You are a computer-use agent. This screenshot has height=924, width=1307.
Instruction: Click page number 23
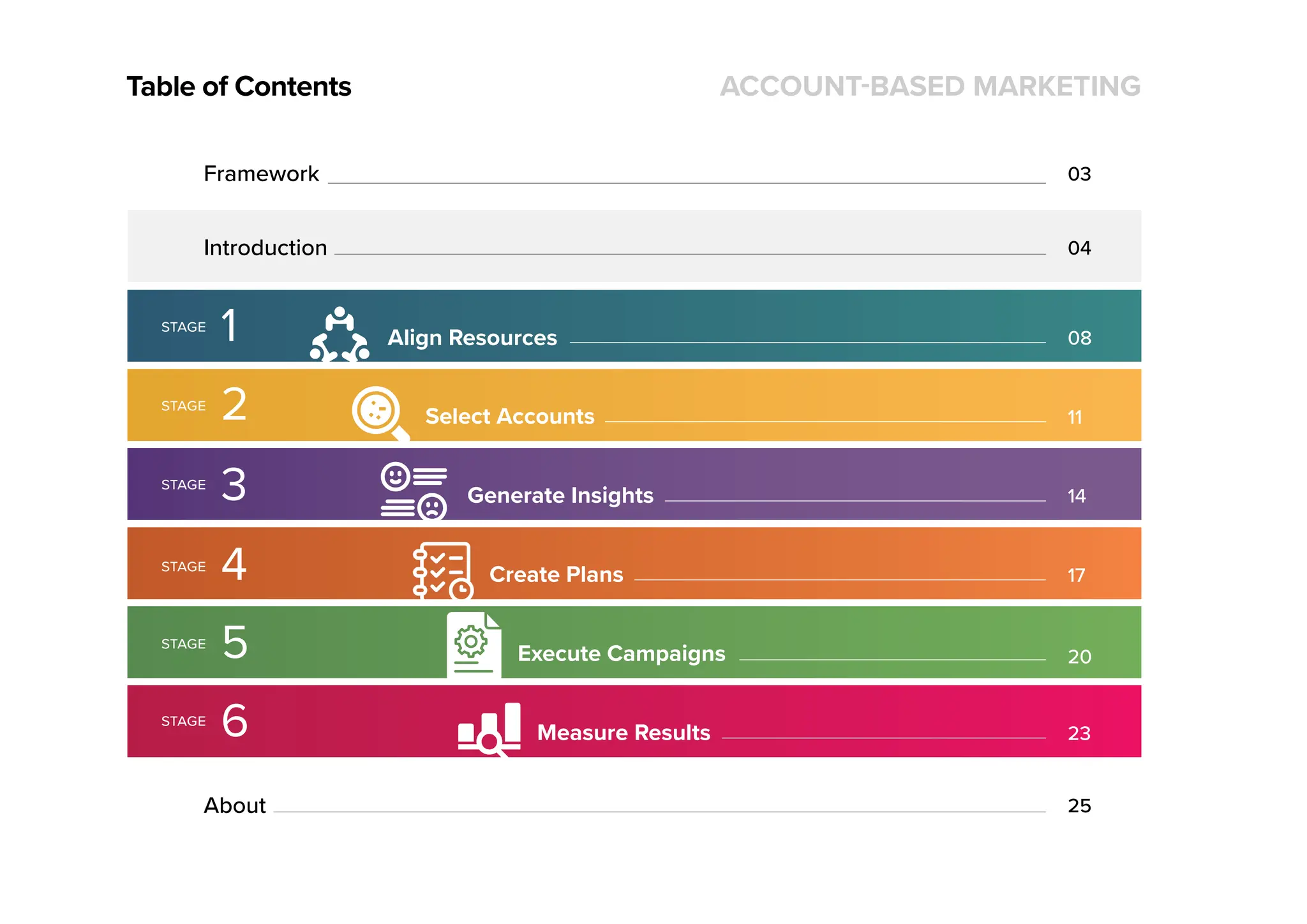pyautogui.click(x=1079, y=733)
